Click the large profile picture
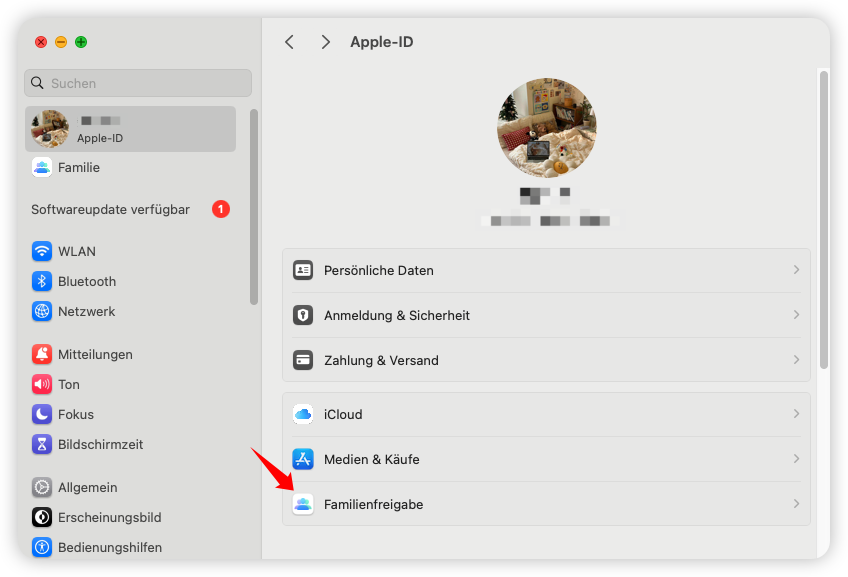 547,128
